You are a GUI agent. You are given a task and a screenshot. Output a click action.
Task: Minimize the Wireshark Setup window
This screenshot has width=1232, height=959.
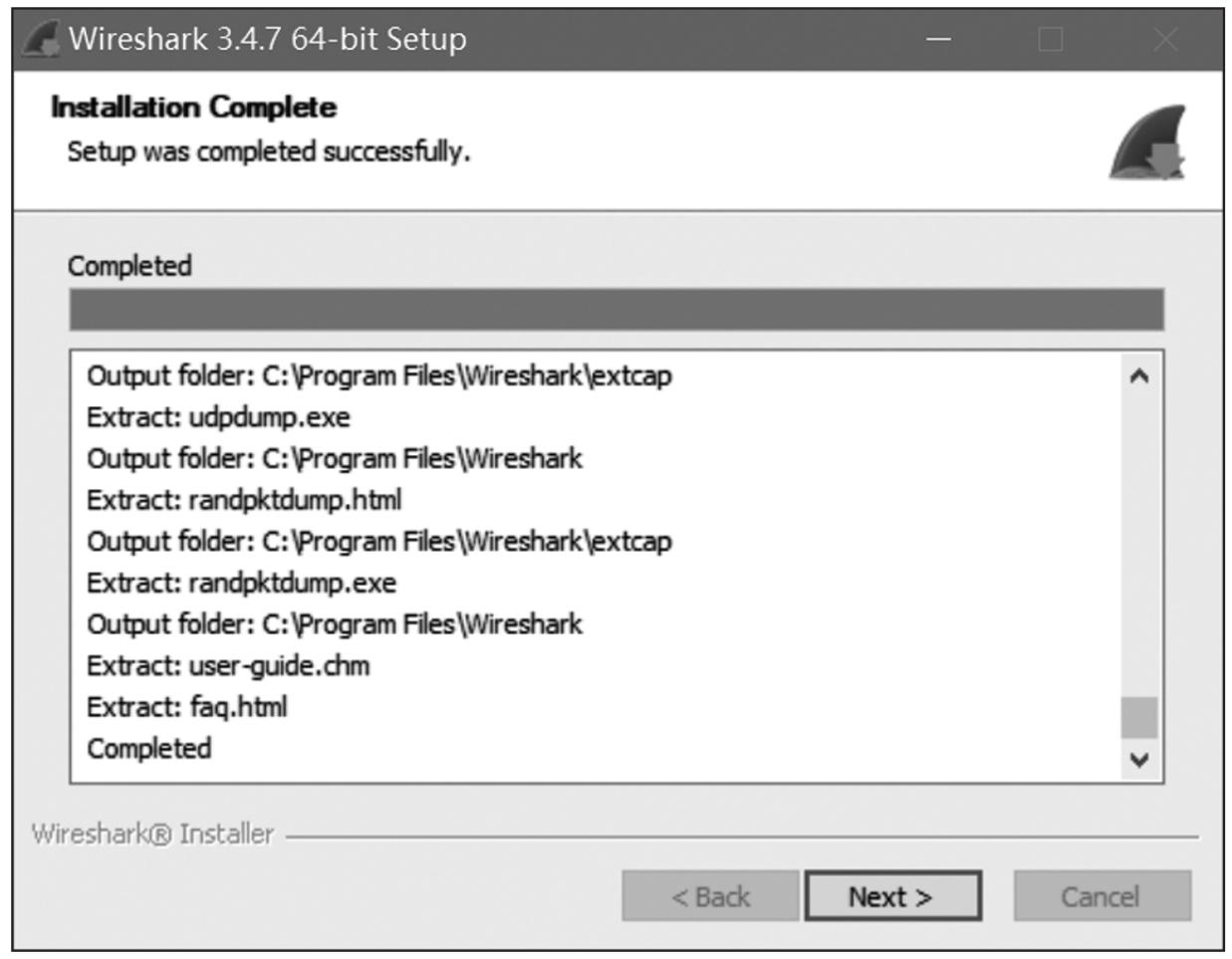[938, 39]
